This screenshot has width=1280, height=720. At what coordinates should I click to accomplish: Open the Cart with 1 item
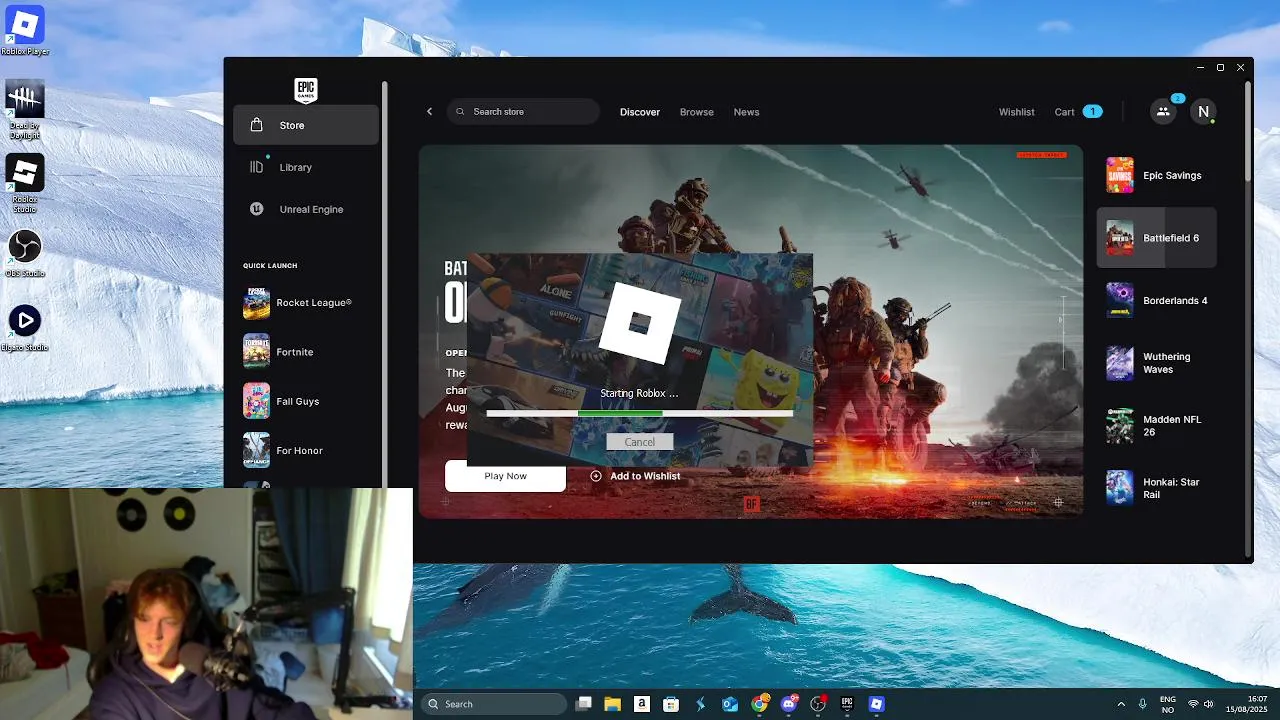[x=1078, y=112]
